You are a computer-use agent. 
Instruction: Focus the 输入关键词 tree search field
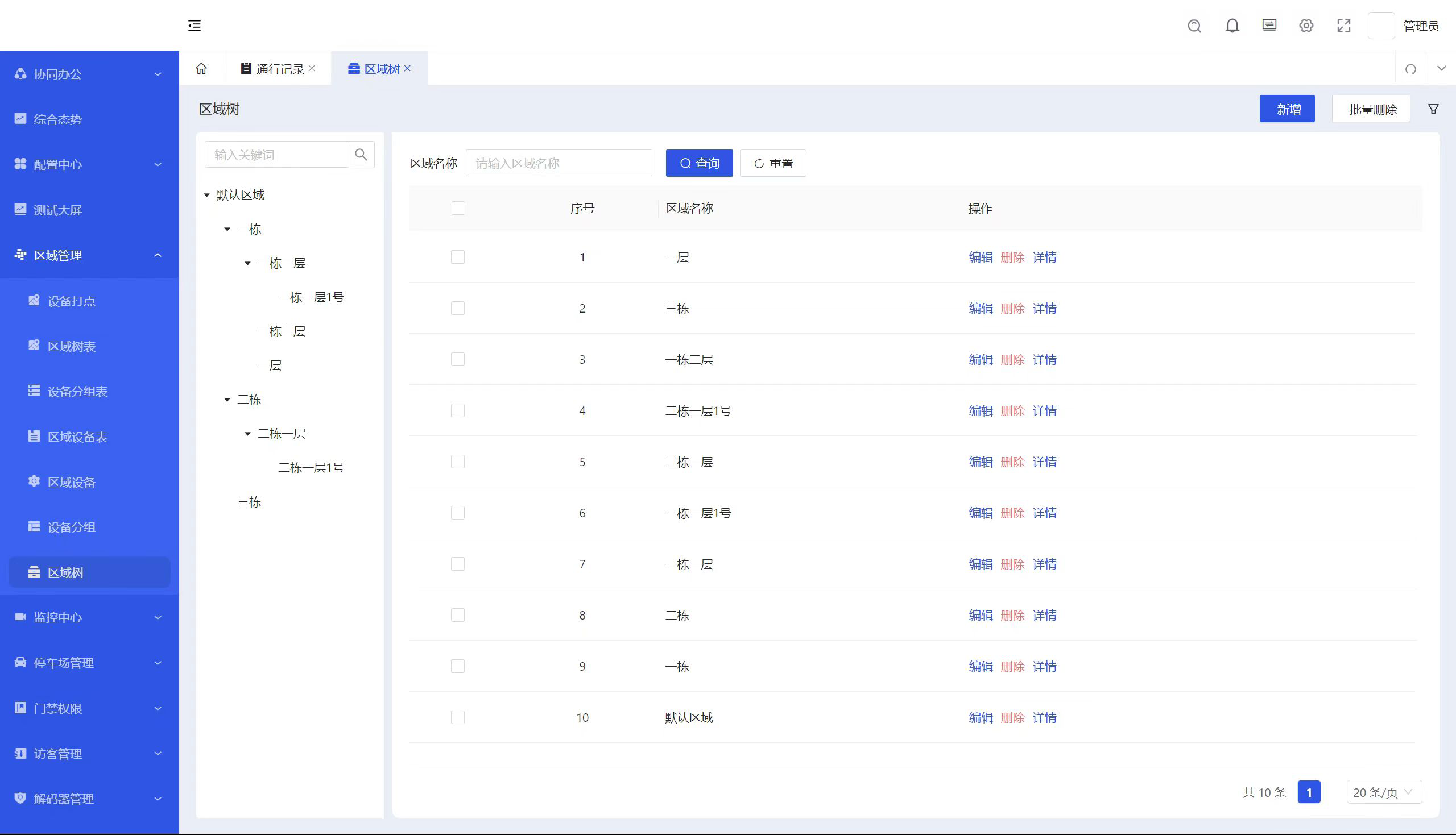(276, 155)
